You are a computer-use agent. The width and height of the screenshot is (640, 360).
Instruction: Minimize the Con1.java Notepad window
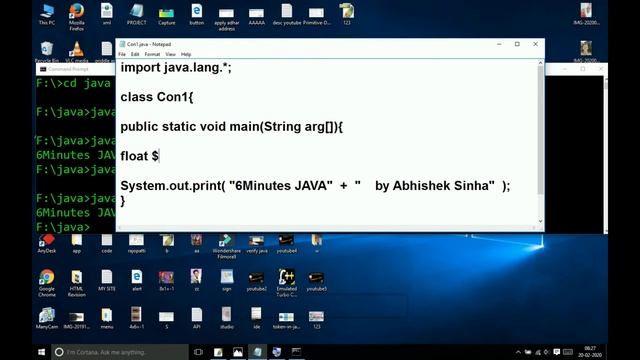point(499,44)
